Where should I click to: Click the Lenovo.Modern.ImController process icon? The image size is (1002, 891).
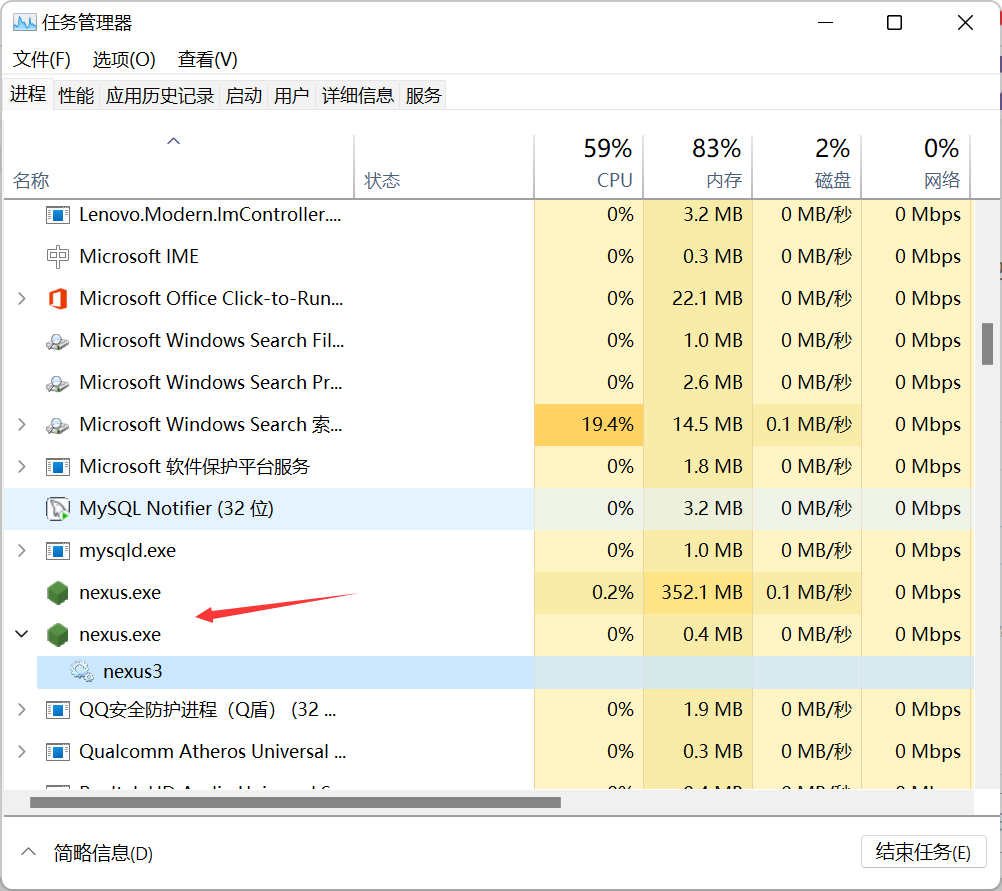tap(58, 215)
